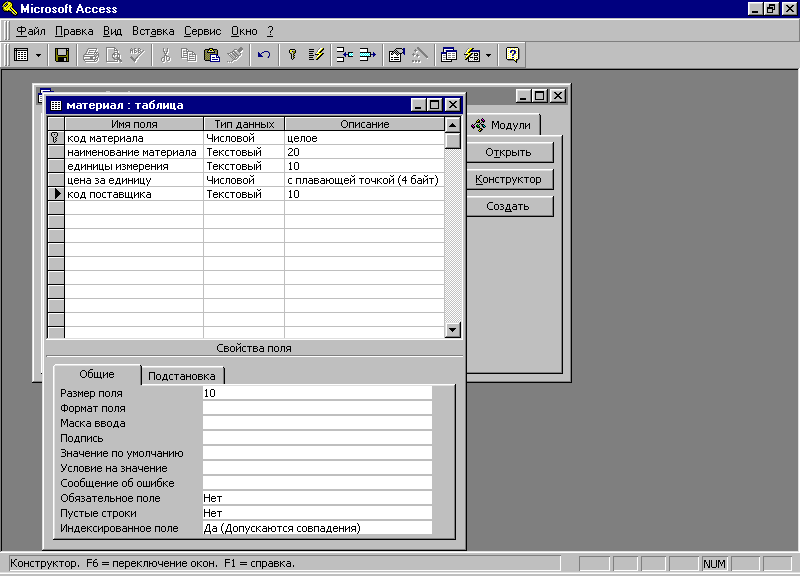The image size is (800, 576).
Task: Click the 'с плавающей точкой (4 байт)' description
Action: coord(364,180)
